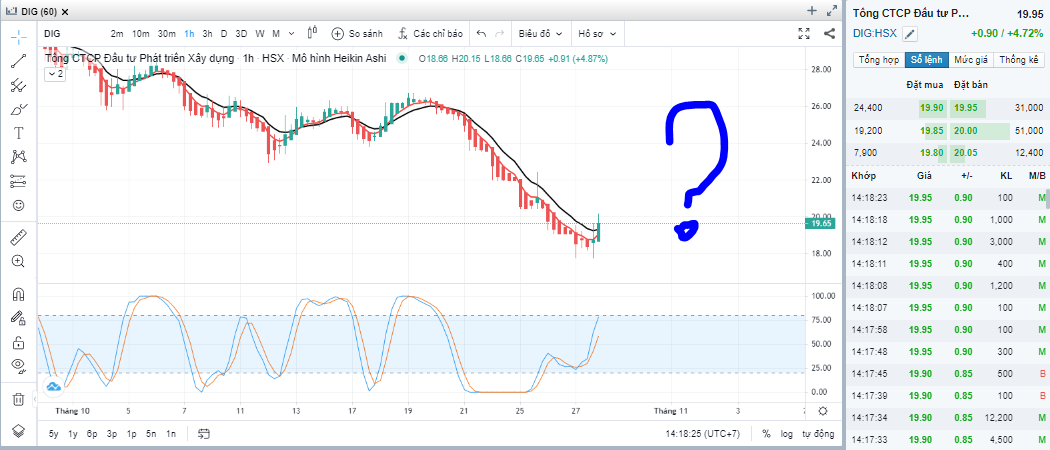Set chart range to 1y
This screenshot has height=450, width=1050.
(x=73, y=434)
